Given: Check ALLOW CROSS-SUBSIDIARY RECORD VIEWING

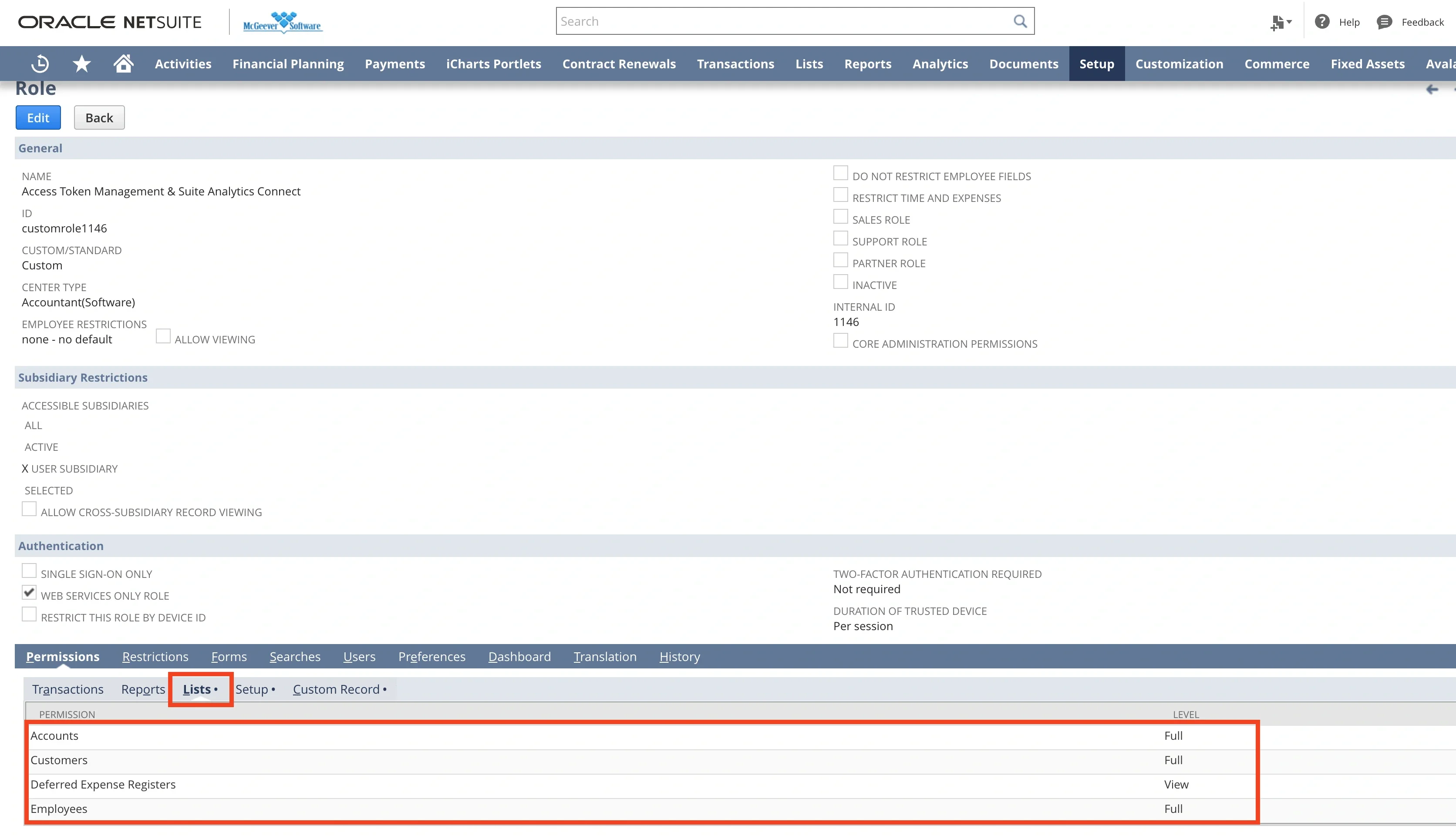Looking at the screenshot, I should click(x=29, y=508).
